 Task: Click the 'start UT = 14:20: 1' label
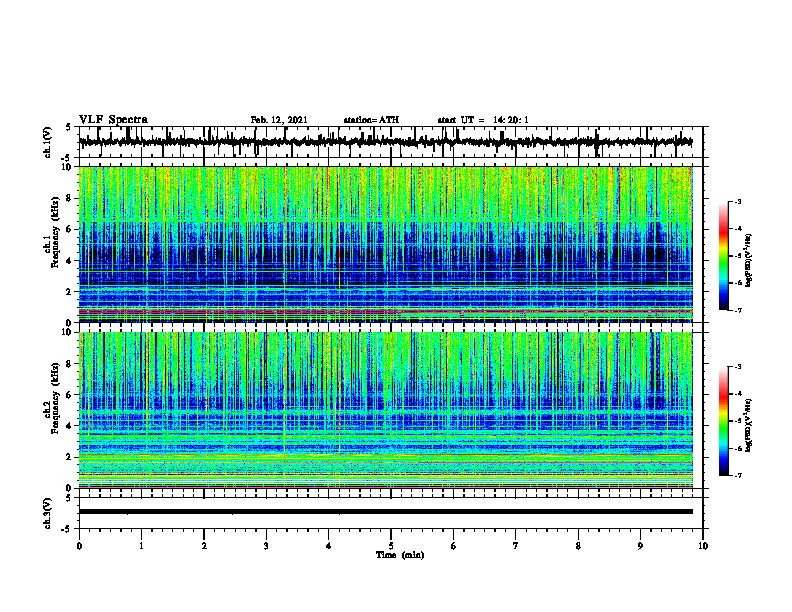[483, 120]
